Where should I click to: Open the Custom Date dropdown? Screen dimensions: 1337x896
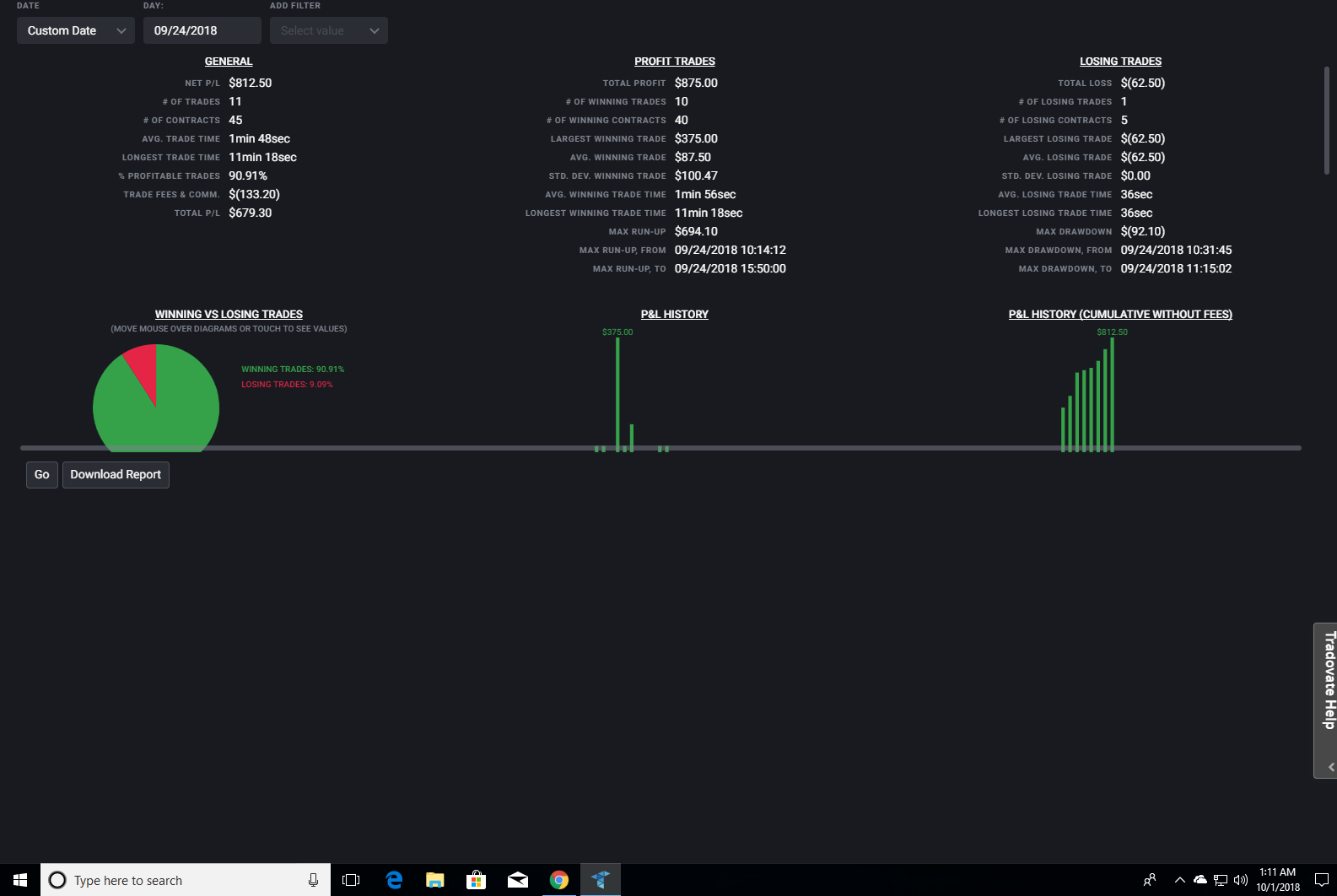[76, 30]
